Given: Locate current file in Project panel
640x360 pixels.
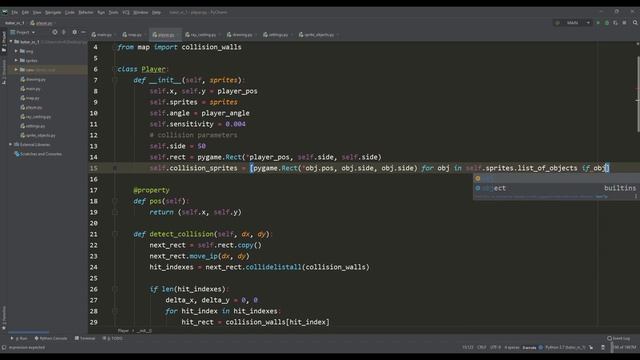Looking at the screenshot, I should pos(55,32).
